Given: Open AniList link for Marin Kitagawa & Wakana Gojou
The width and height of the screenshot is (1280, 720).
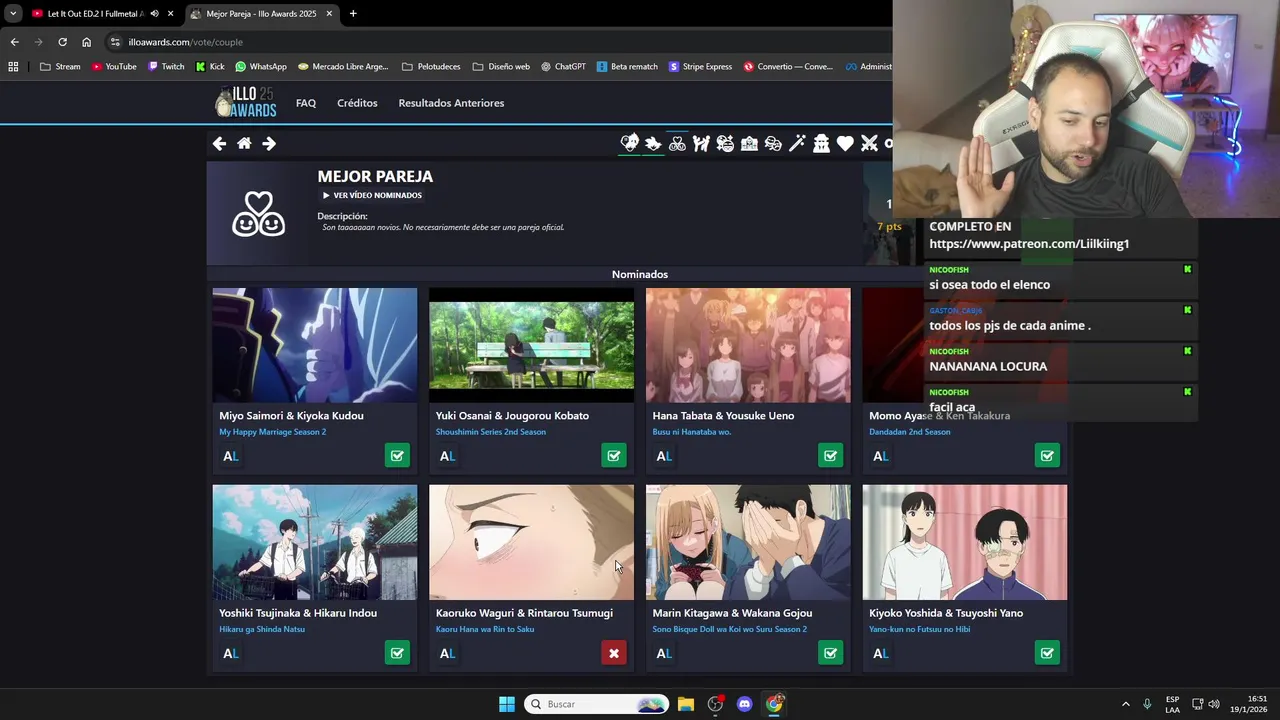Looking at the screenshot, I should tap(664, 653).
